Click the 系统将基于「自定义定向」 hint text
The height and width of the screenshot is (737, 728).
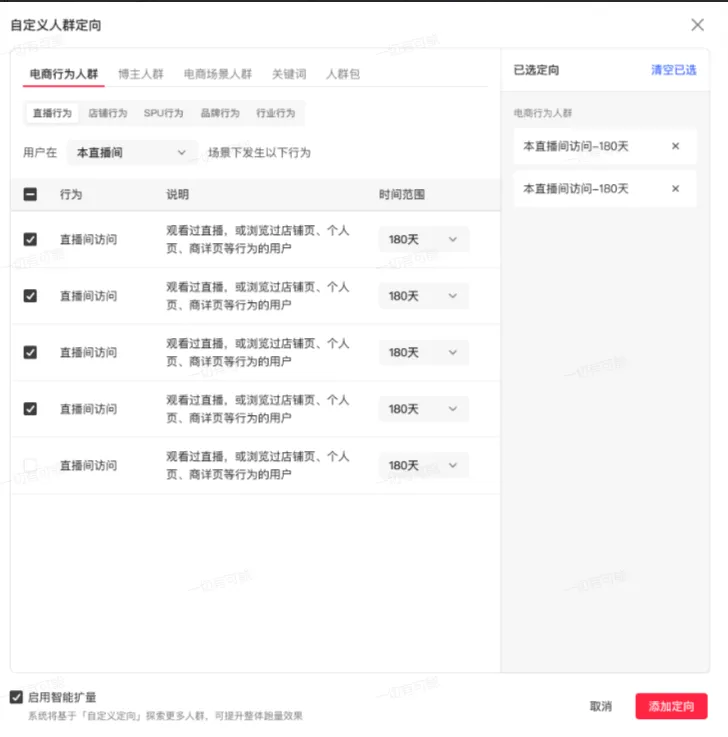tap(165, 716)
